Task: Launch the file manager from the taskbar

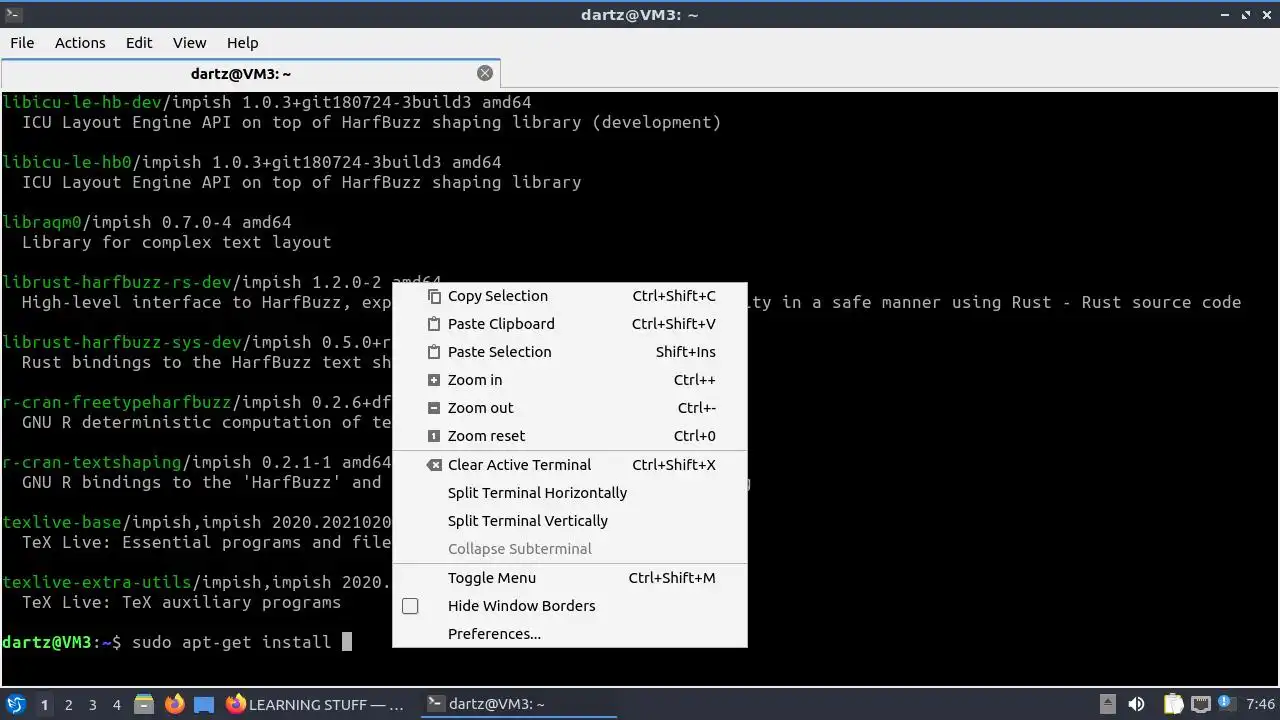Action: [144, 704]
